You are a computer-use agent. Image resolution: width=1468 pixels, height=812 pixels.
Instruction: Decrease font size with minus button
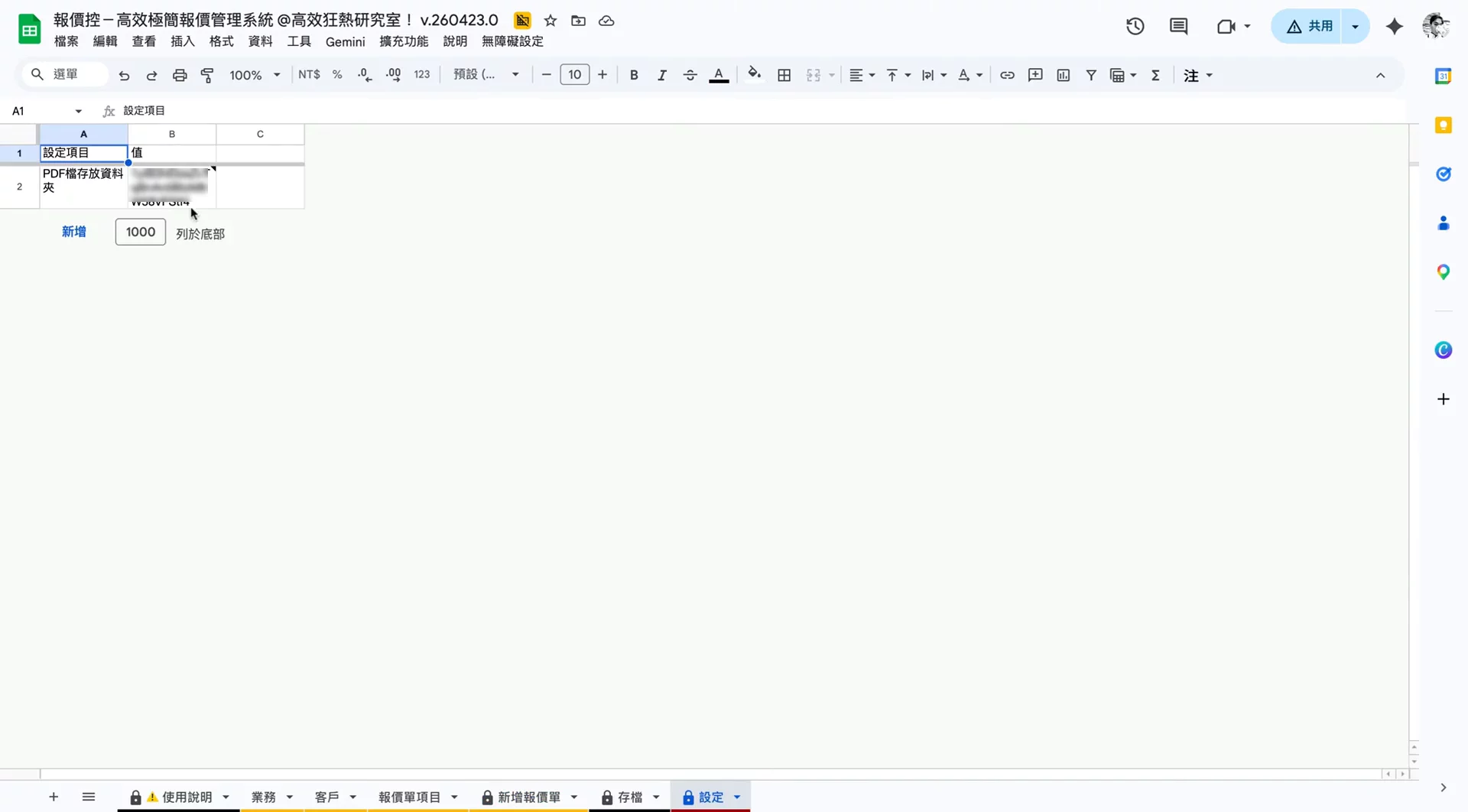coord(546,75)
